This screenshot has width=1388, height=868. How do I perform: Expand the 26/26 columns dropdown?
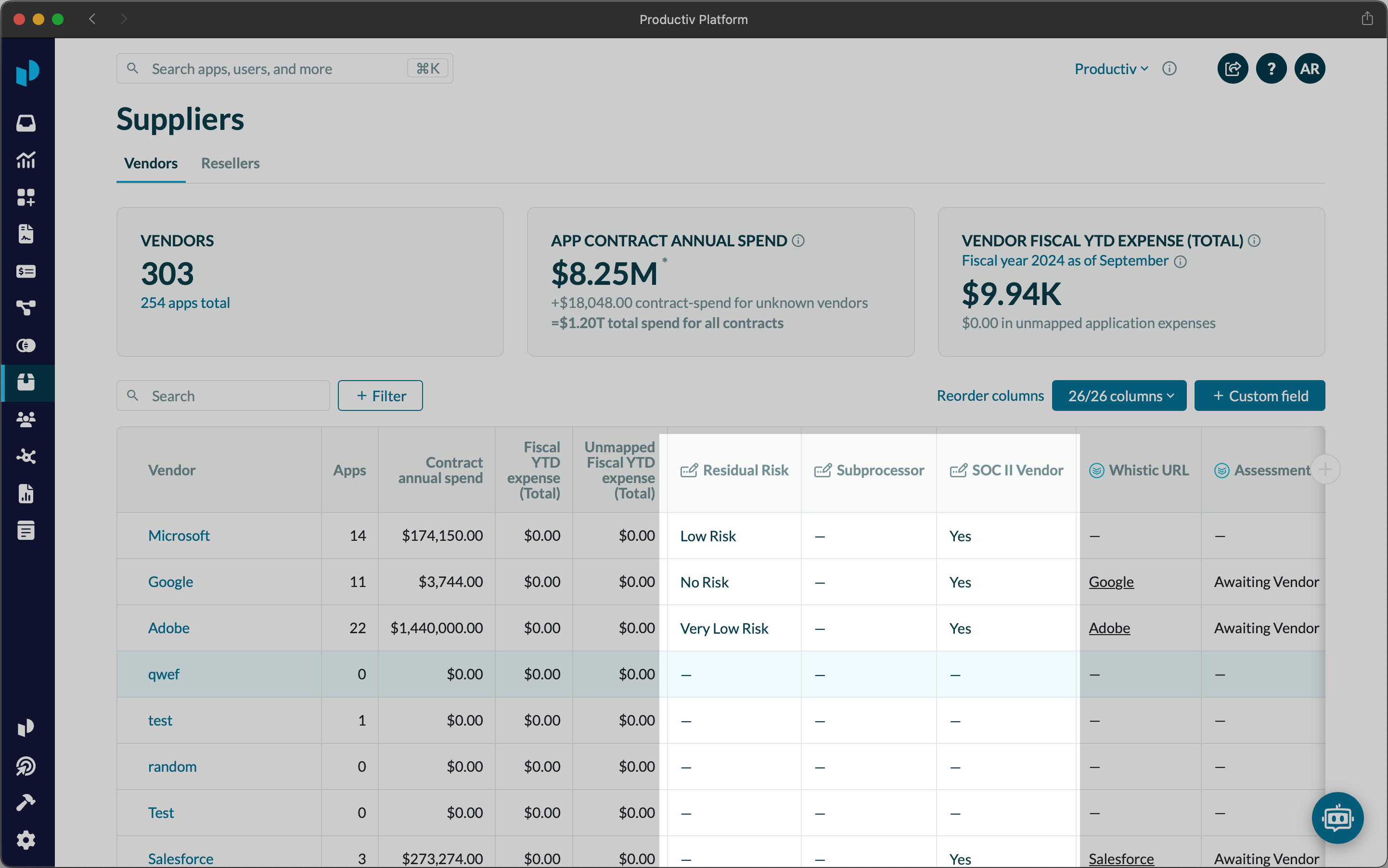(1118, 396)
